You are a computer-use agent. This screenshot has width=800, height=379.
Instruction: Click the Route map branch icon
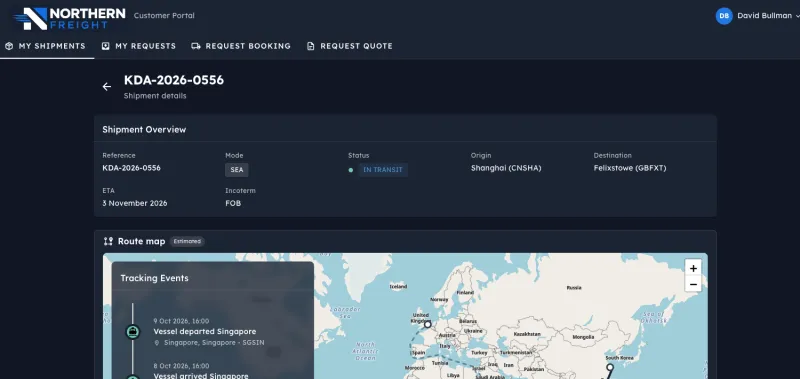(x=108, y=241)
